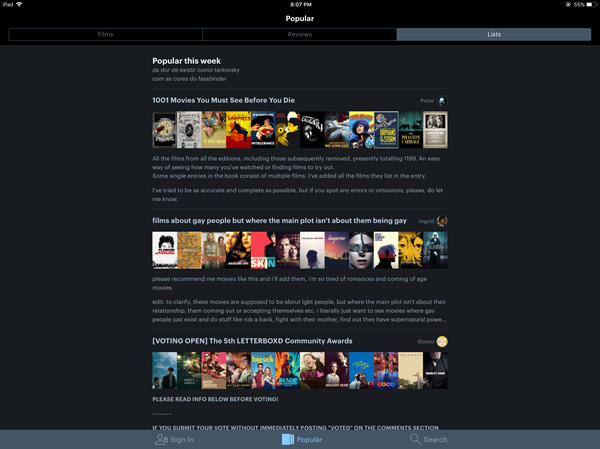600x449 pixels.
Task: Open Sign In in the bottom bar
Action: coord(174,439)
